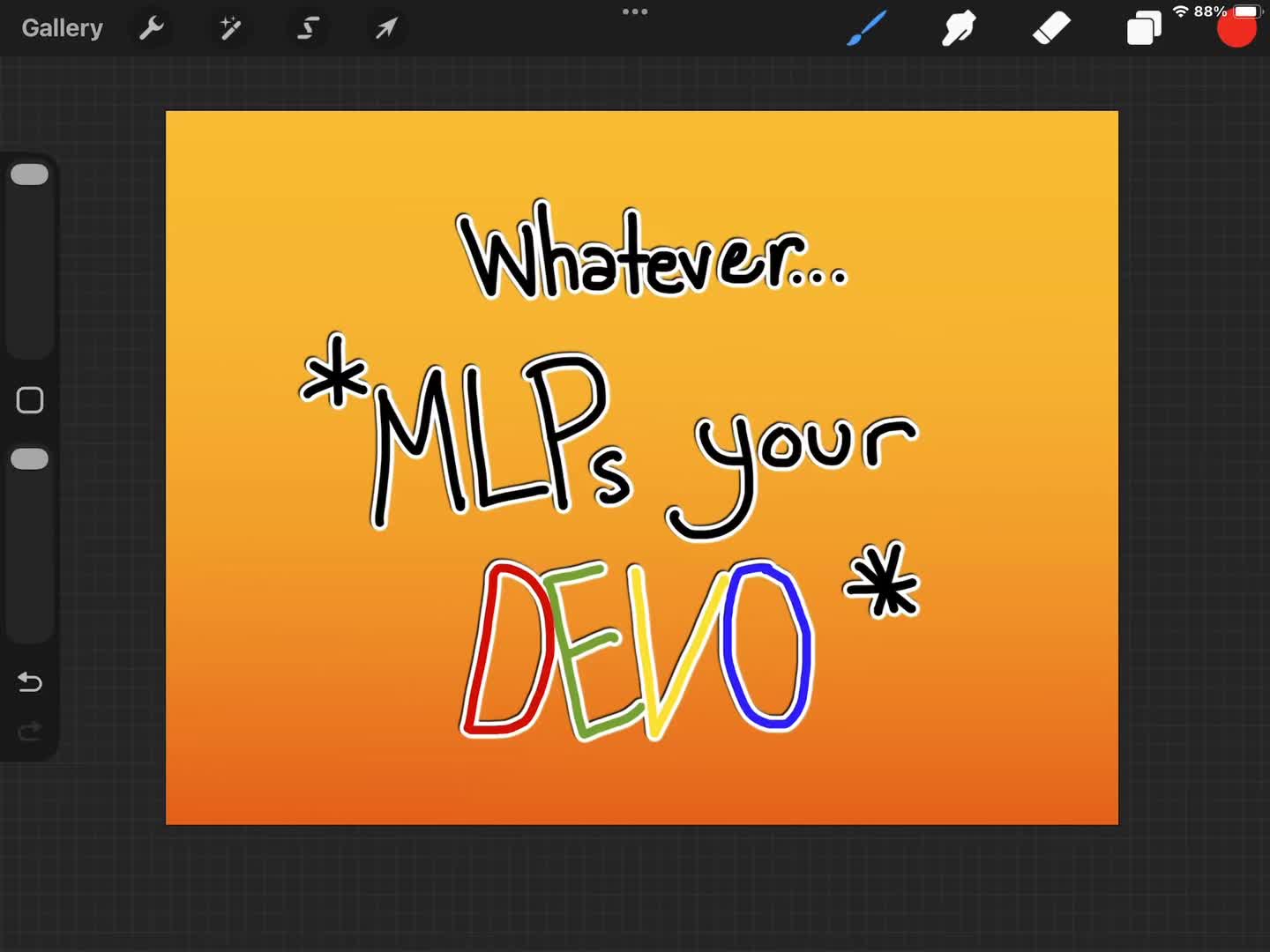This screenshot has height=952, width=1270.
Task: Click the brush opacity slider handle
Action: pyautogui.click(x=29, y=459)
